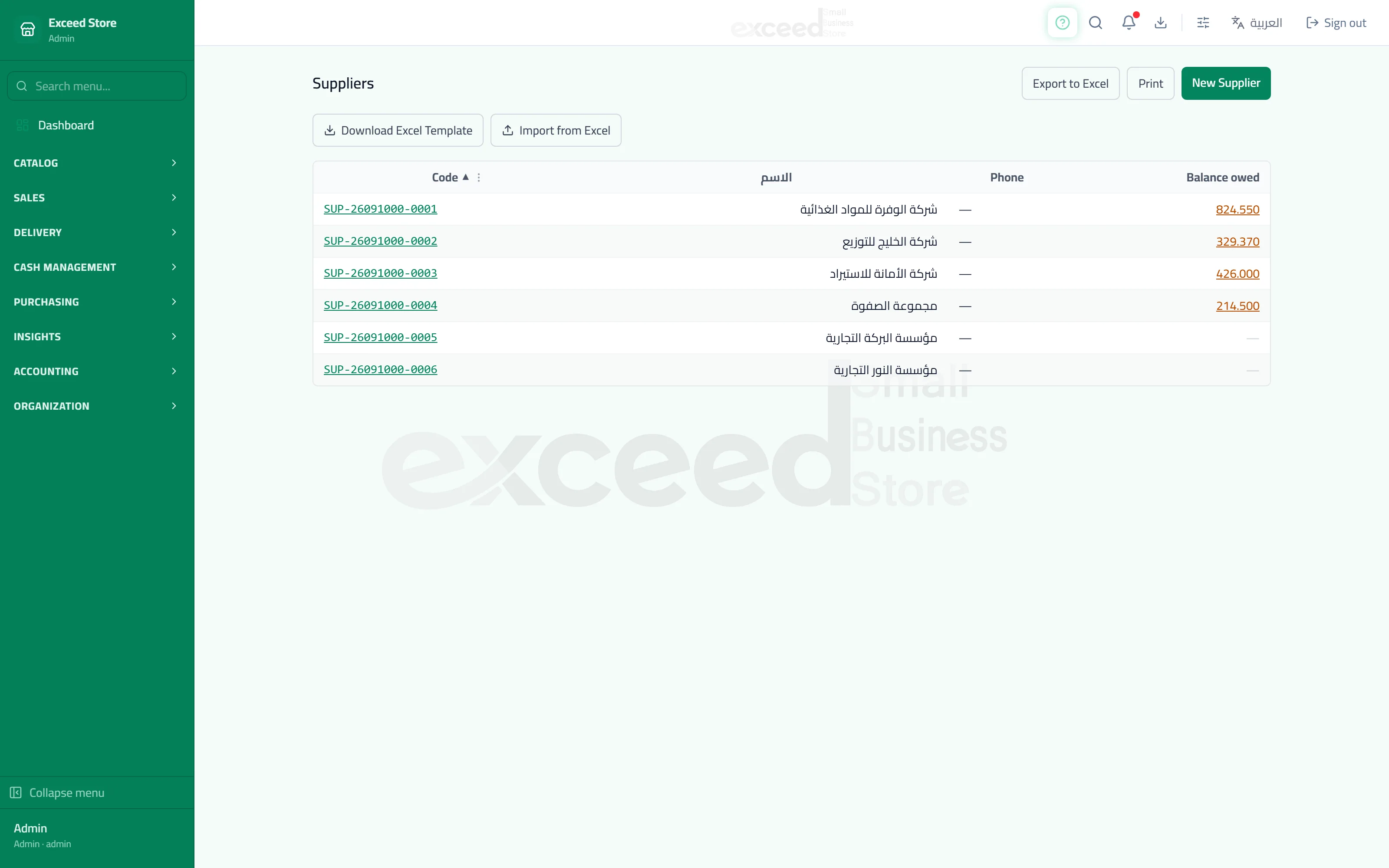Viewport: 1389px width, 868px height.
Task: Focus the Search menu input field
Action: (96, 86)
